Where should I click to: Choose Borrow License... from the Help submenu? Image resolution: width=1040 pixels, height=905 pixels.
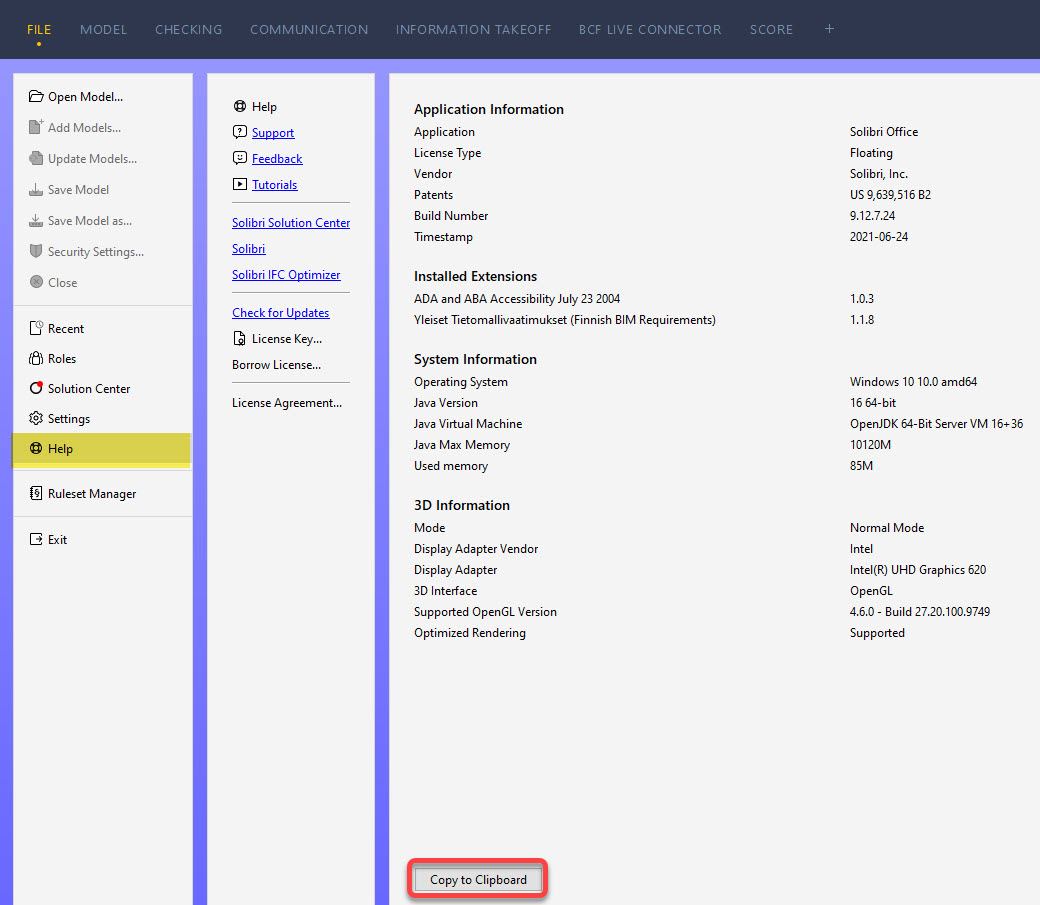pyautogui.click(x=277, y=365)
